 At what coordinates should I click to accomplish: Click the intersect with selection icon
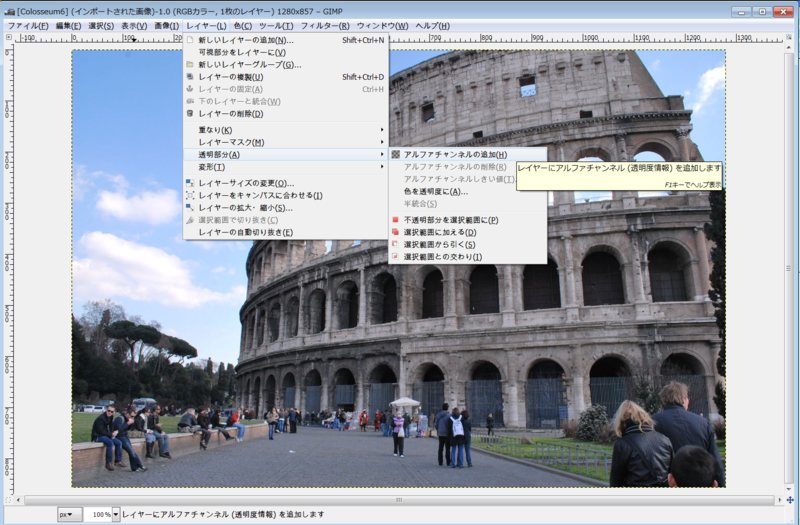[395, 257]
